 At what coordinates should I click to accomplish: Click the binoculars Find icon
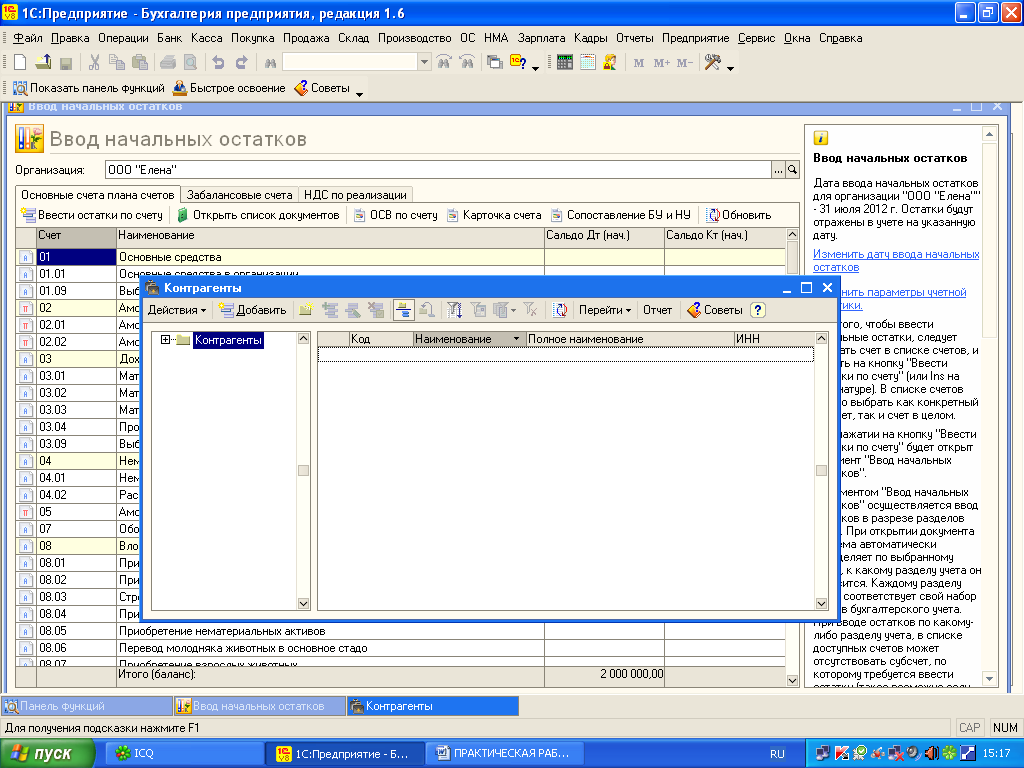tap(270, 63)
